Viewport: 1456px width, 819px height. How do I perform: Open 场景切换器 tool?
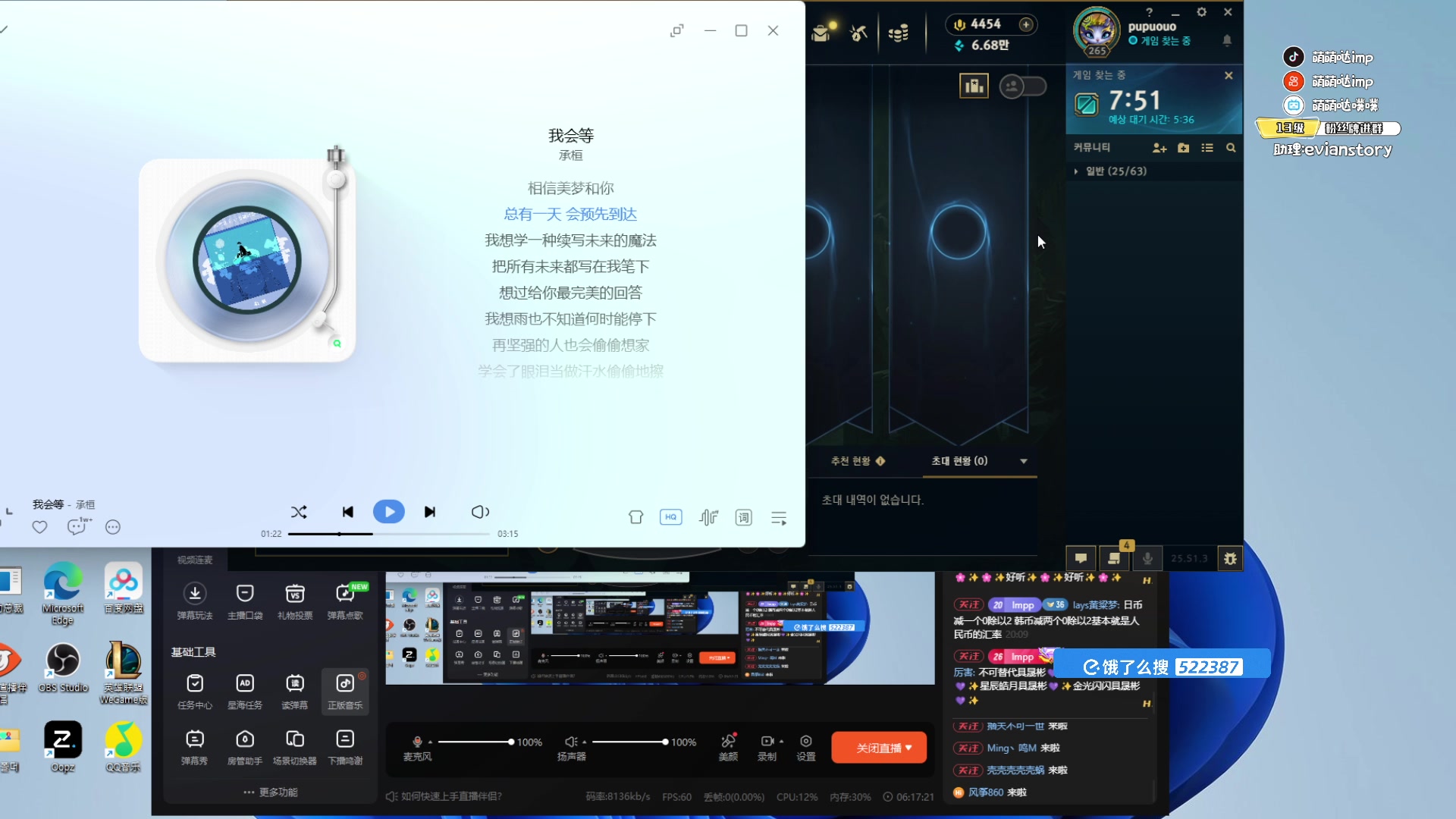[x=295, y=747]
